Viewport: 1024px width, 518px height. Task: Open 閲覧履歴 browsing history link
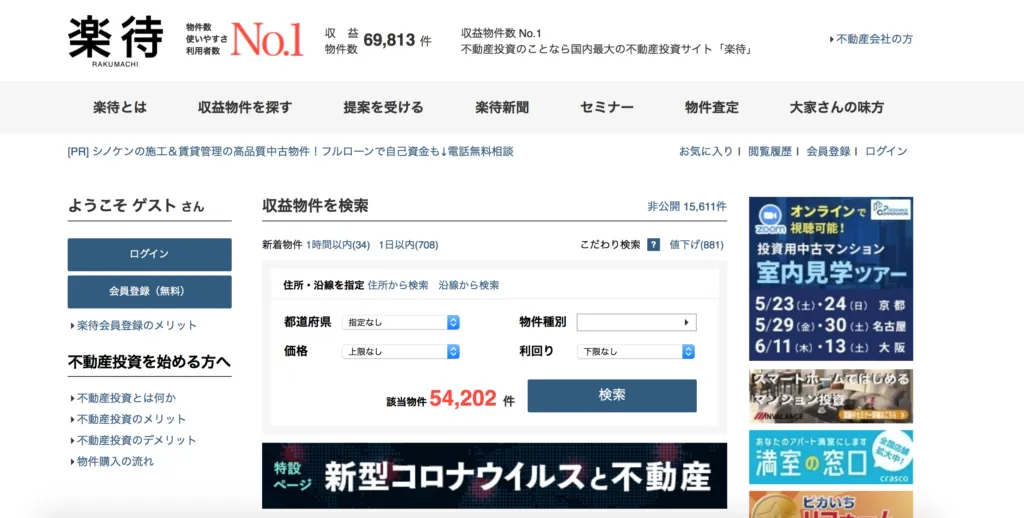(x=769, y=152)
